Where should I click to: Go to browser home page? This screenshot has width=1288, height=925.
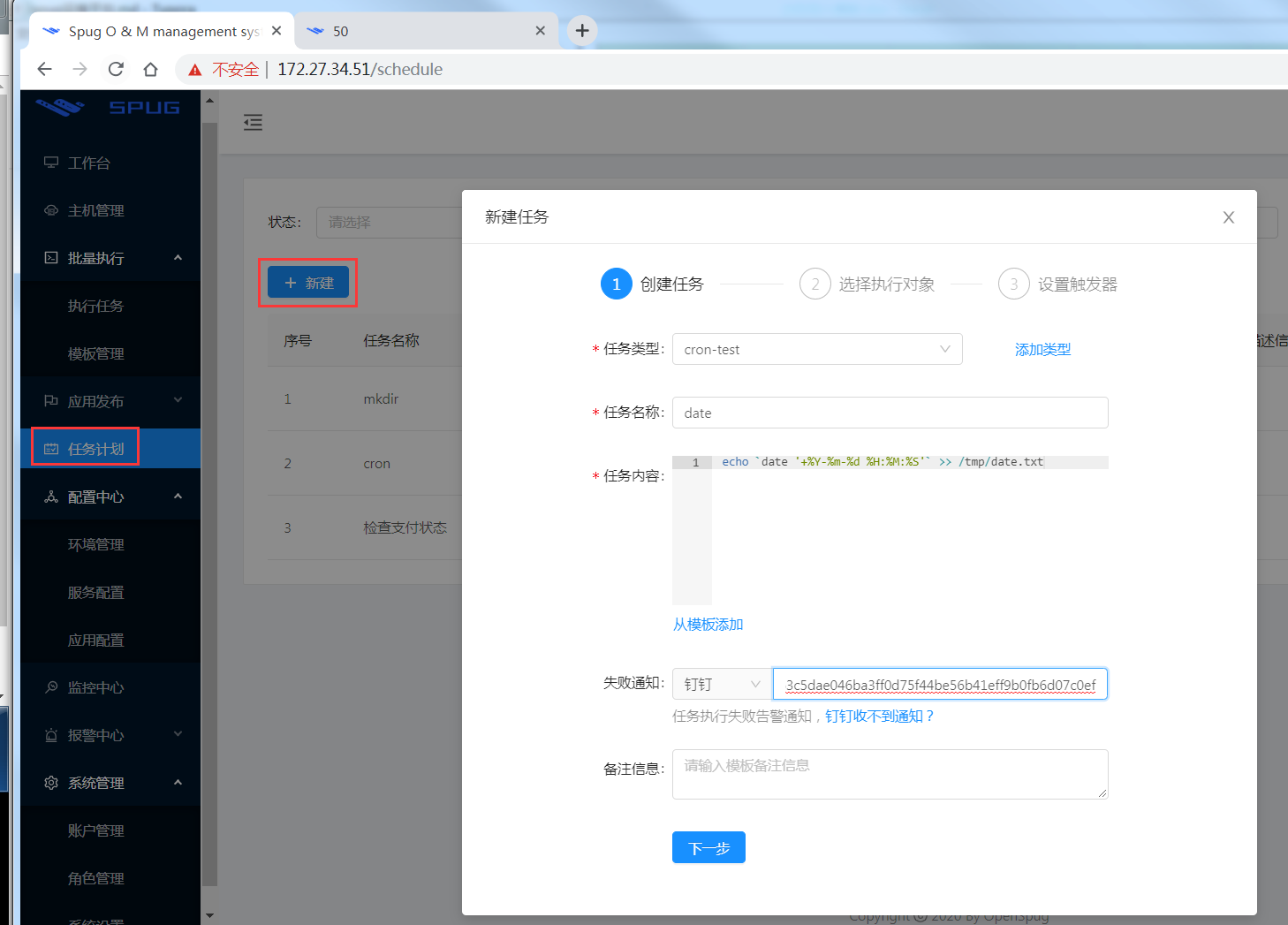pyautogui.click(x=151, y=69)
